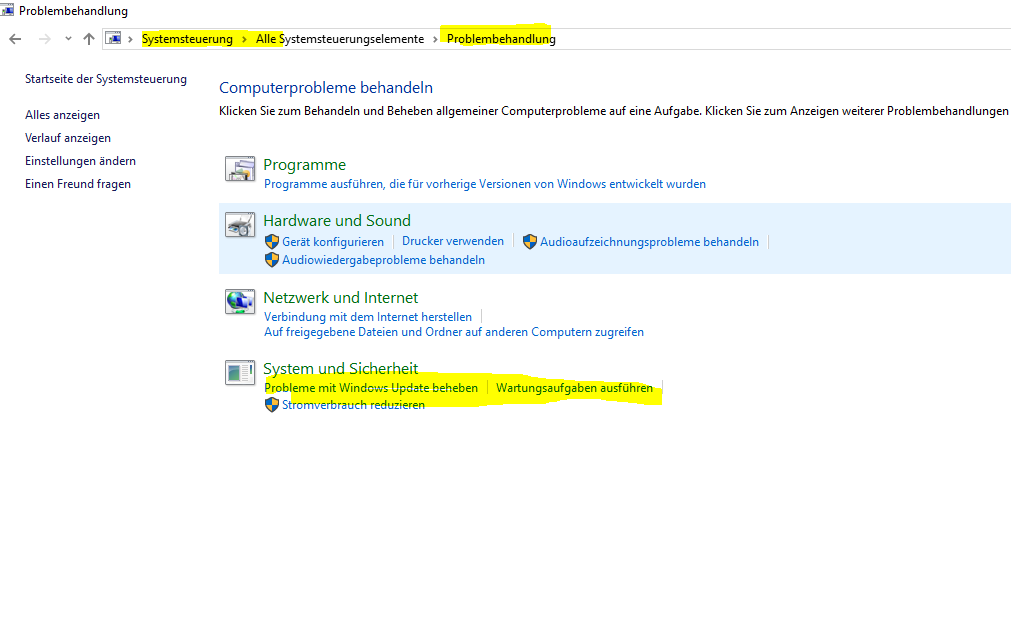Open the recent locations dropdown arrow

(x=68, y=39)
